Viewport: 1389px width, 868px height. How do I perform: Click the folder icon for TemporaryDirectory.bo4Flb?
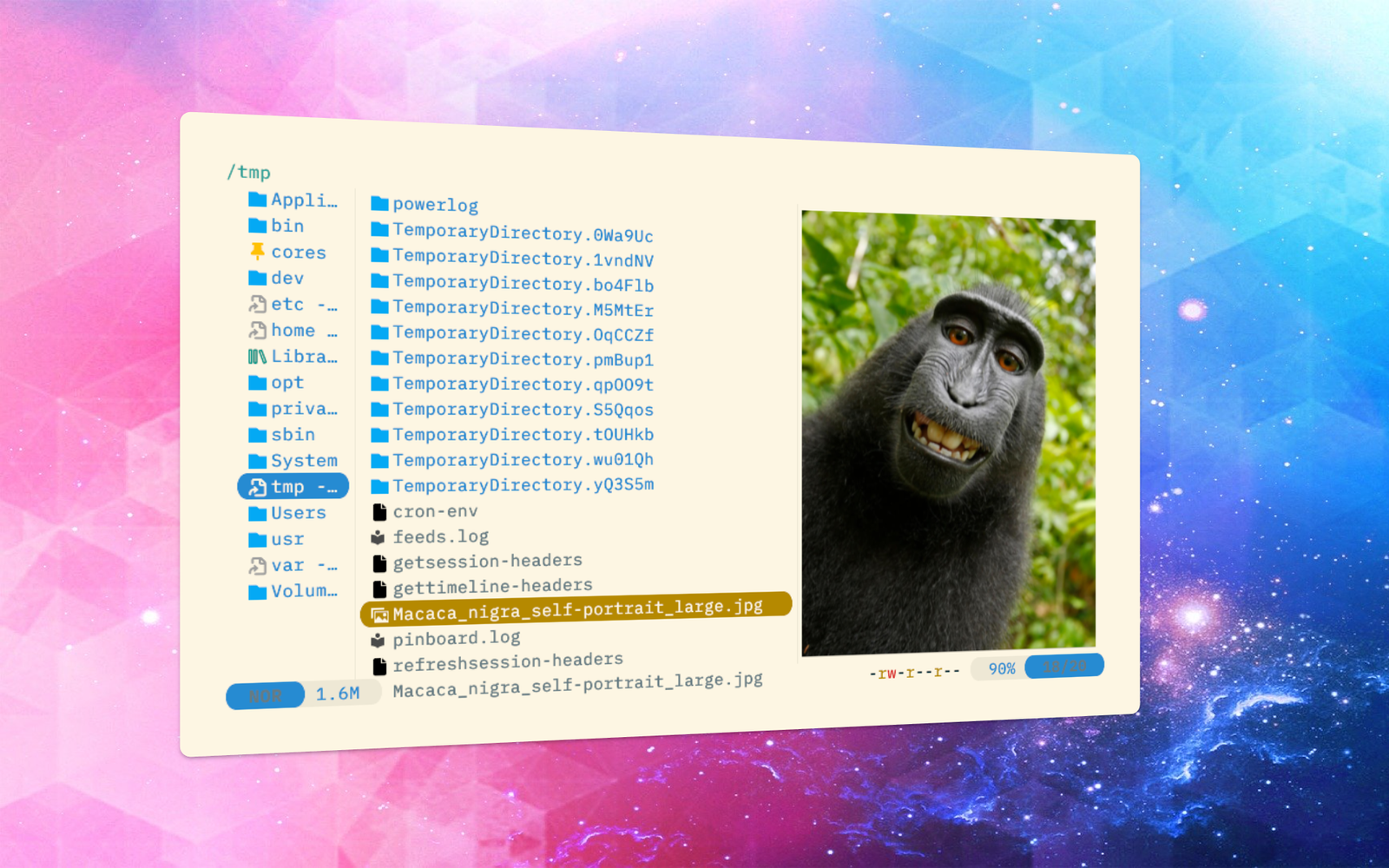point(379,280)
